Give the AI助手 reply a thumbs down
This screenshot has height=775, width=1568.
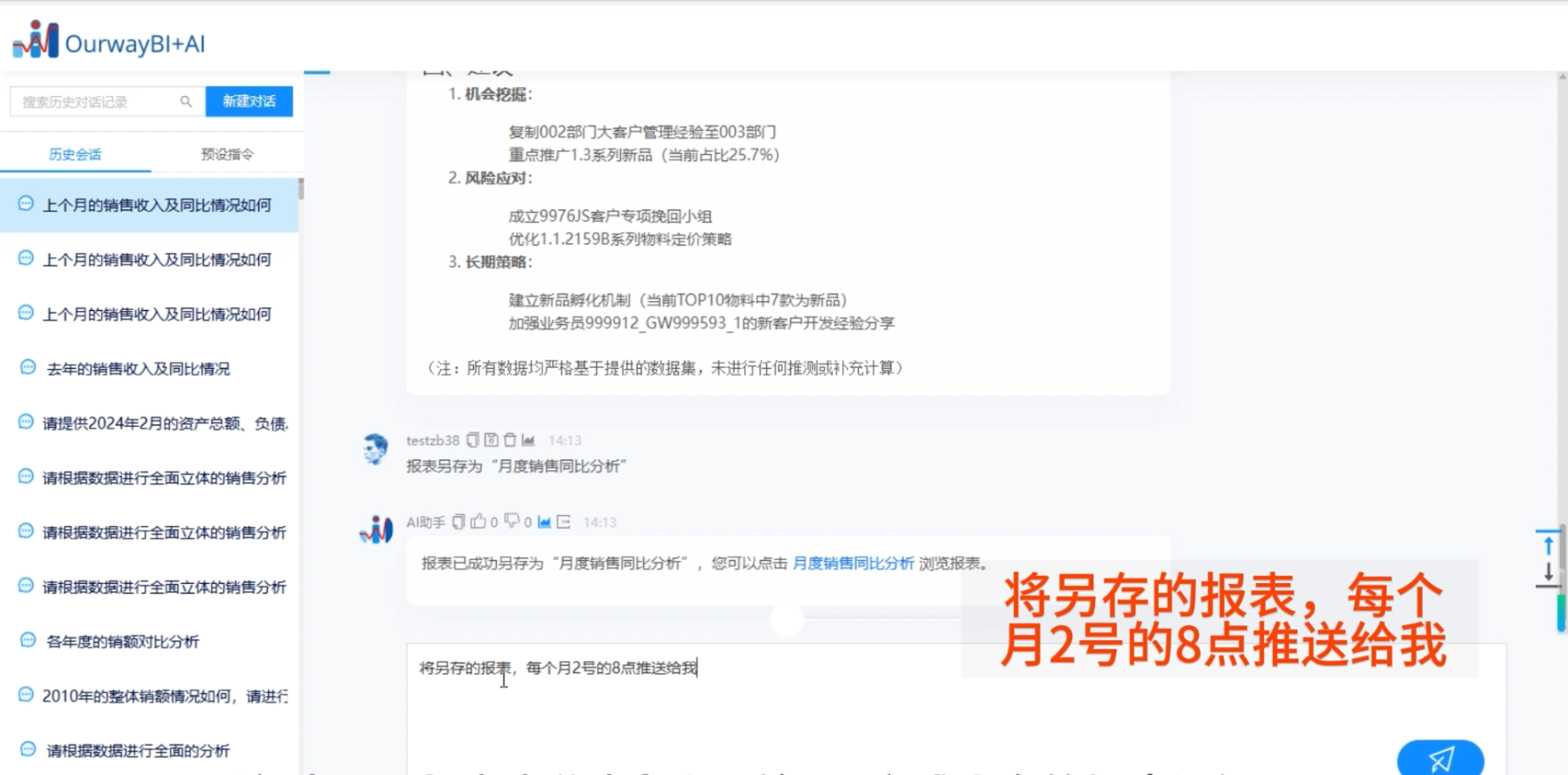512,521
